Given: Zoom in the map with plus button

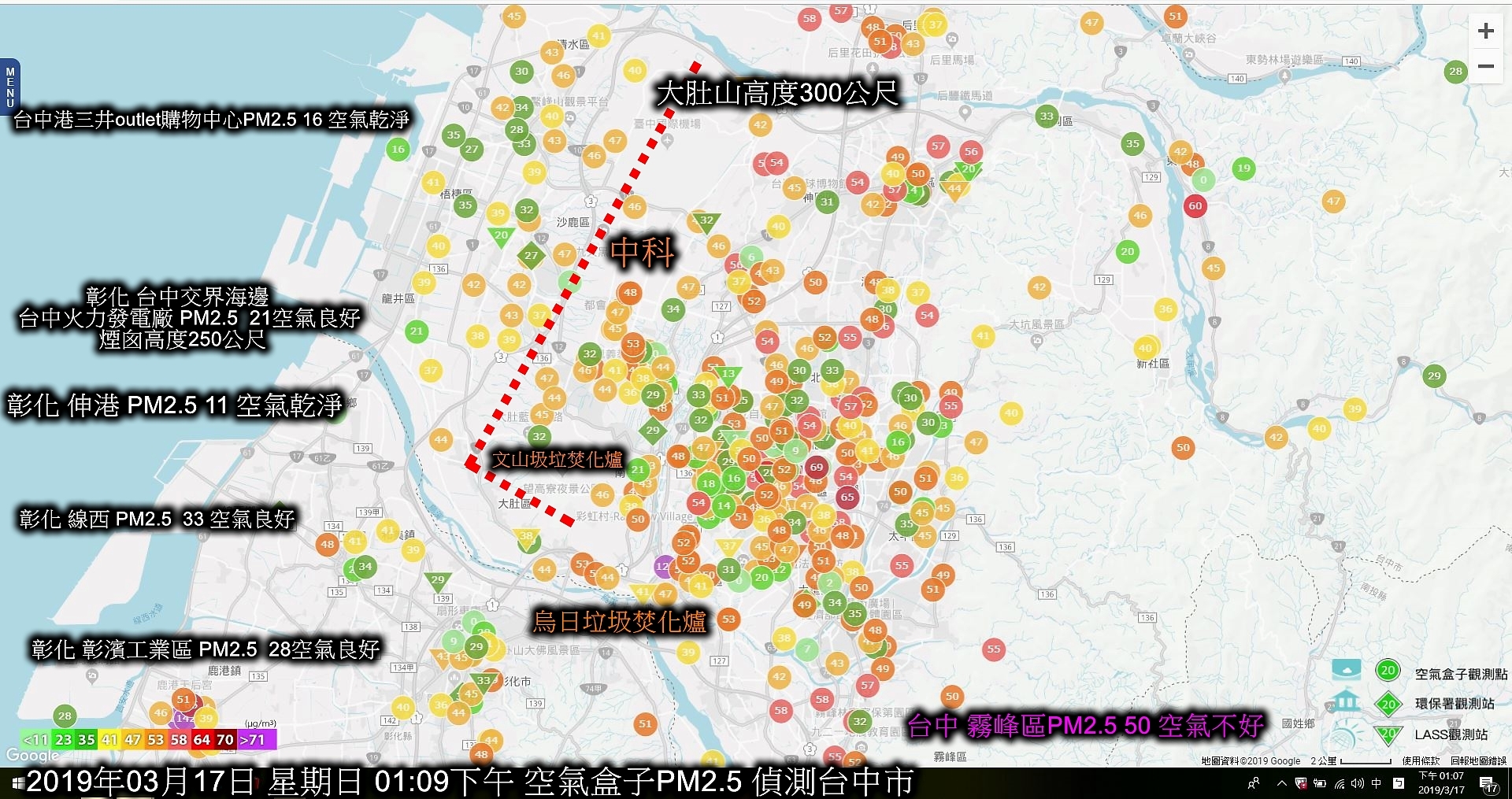Looking at the screenshot, I should 1485,31.
